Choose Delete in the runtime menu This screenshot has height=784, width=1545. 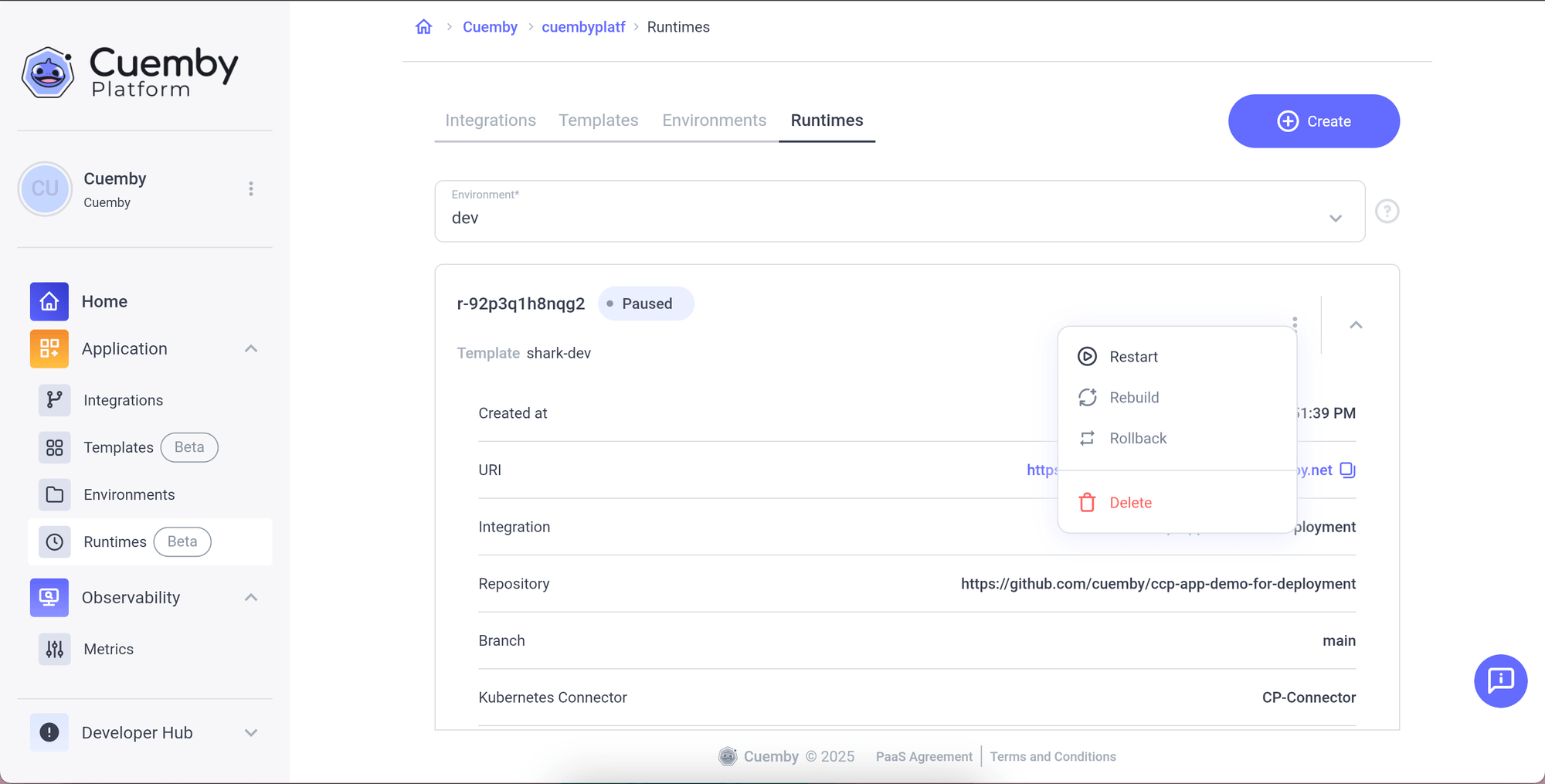[1130, 503]
